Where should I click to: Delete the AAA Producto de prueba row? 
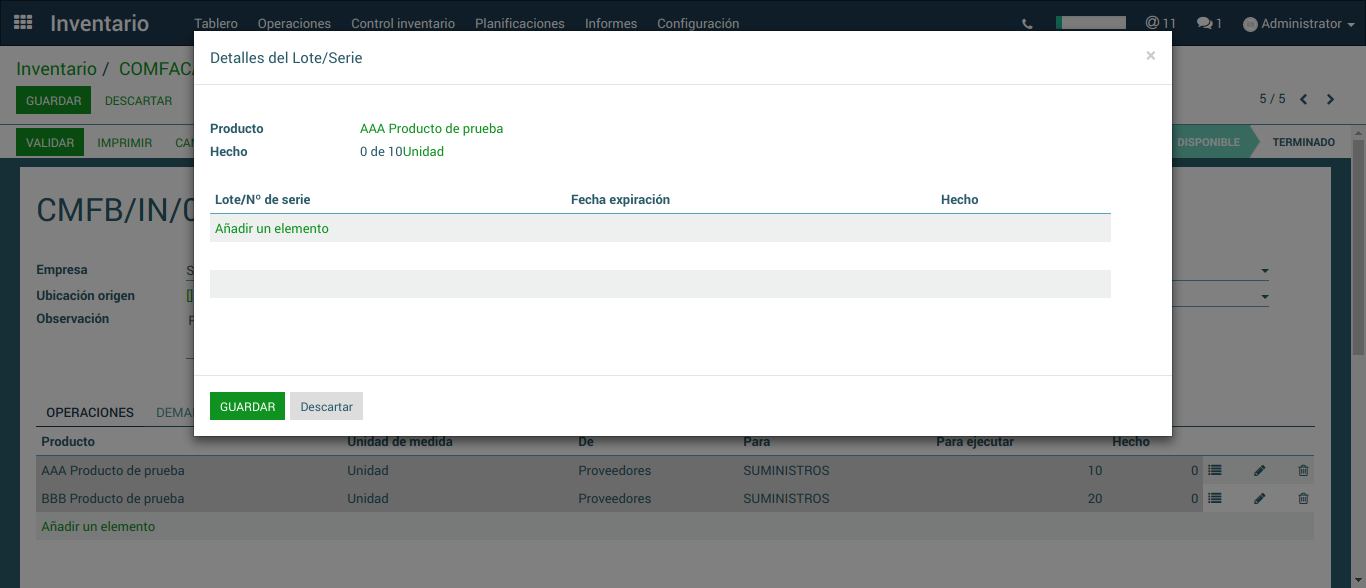1303,470
